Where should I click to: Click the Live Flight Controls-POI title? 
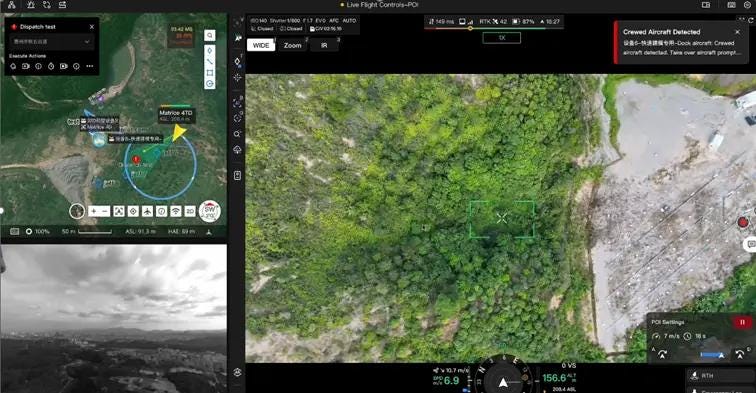click(x=382, y=5)
